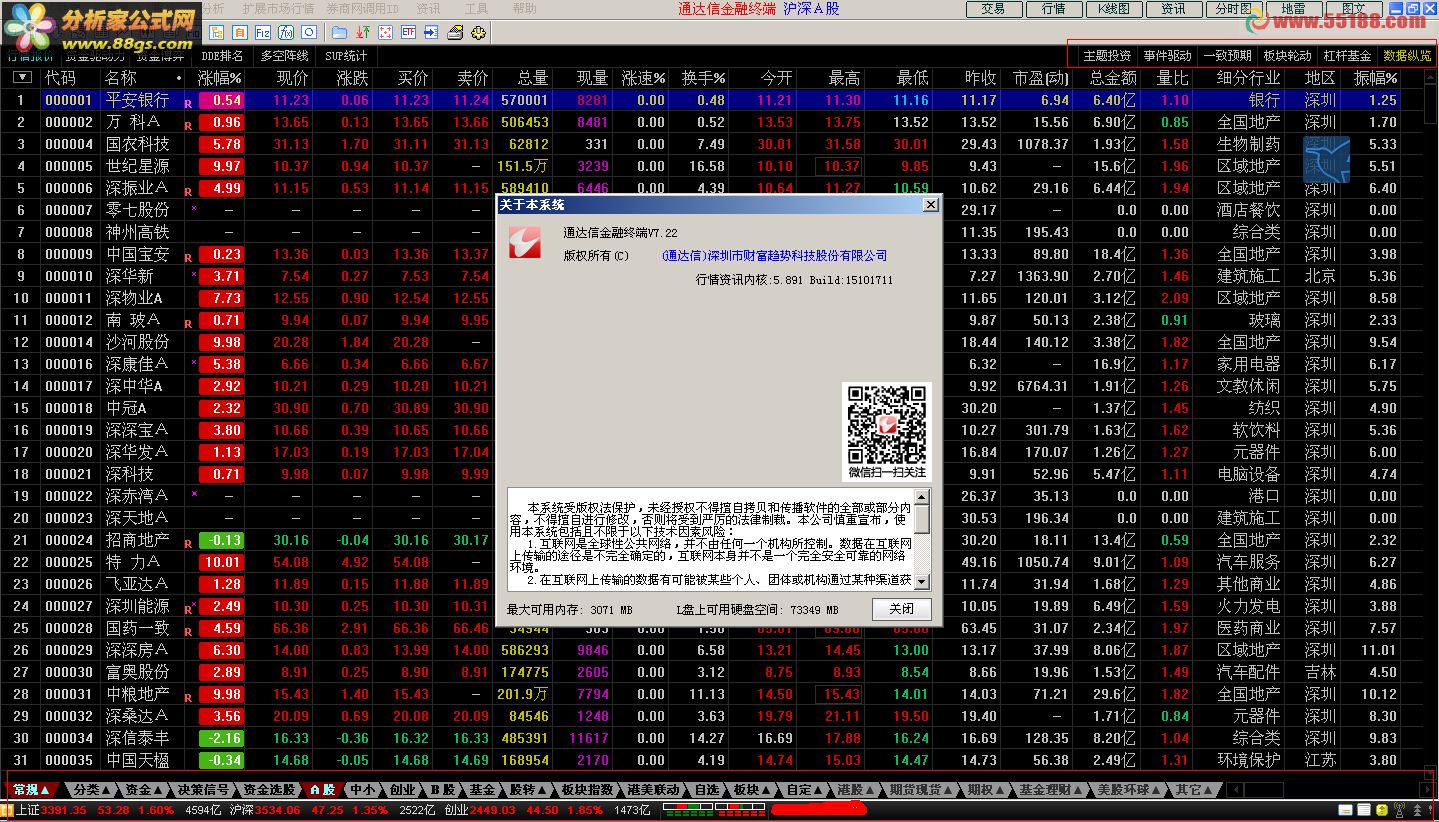Click up arrow of license text scrollbar
Image resolution: width=1439 pixels, height=822 pixels.
coord(922,496)
